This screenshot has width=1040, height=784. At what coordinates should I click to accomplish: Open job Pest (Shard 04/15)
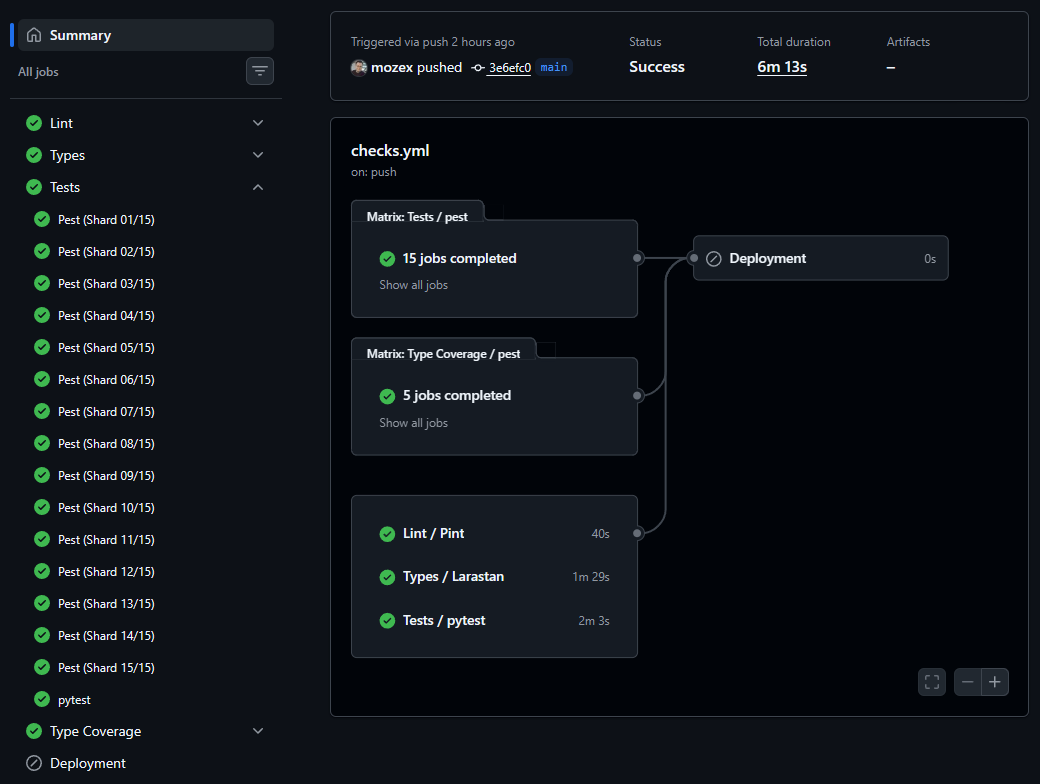tap(106, 316)
